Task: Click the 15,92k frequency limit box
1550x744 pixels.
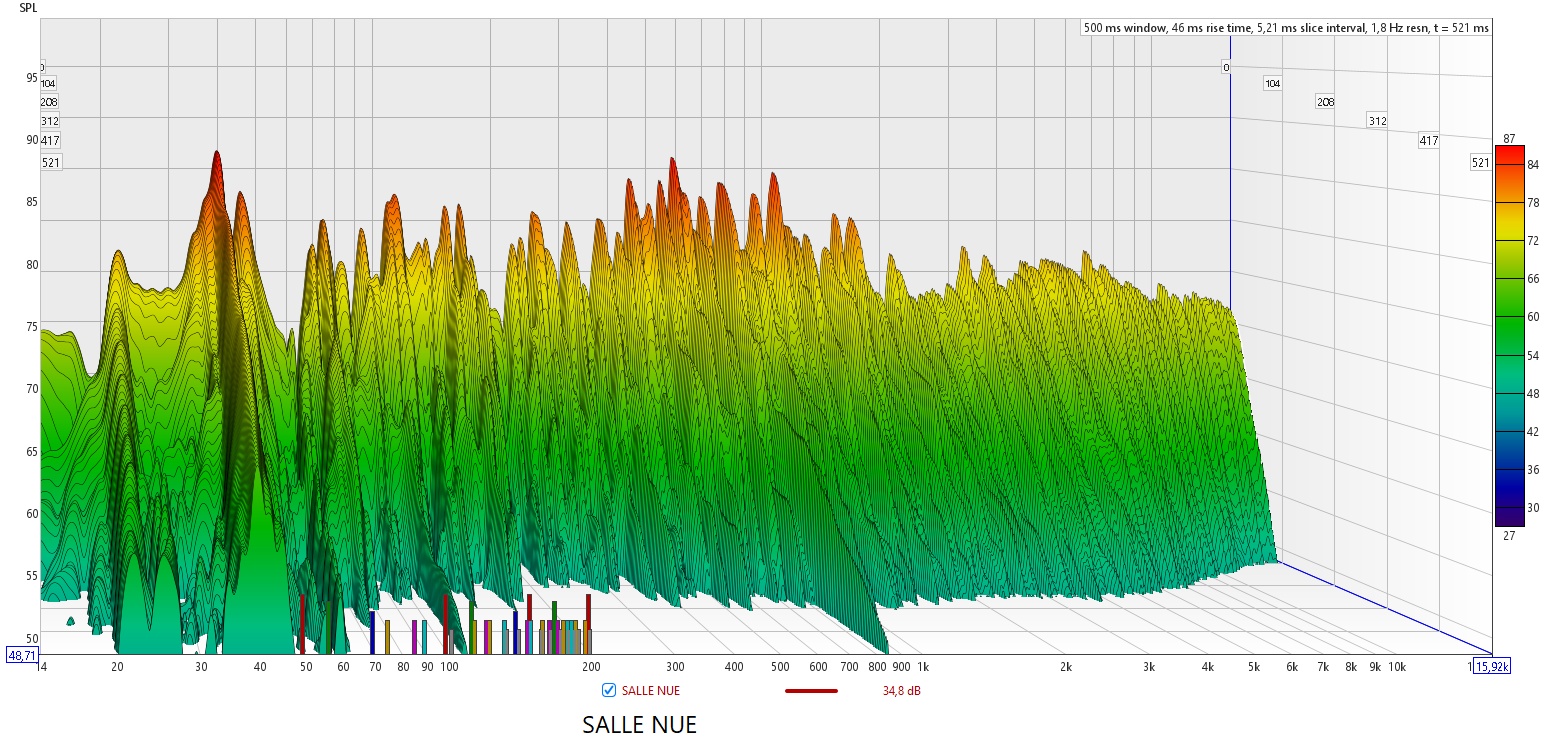Action: [x=1491, y=666]
